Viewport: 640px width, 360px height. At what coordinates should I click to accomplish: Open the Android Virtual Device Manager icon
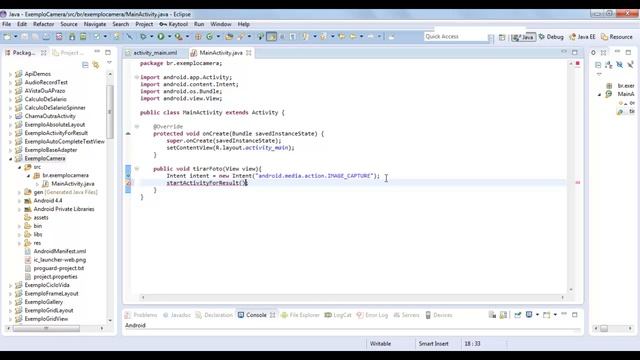coord(83,37)
